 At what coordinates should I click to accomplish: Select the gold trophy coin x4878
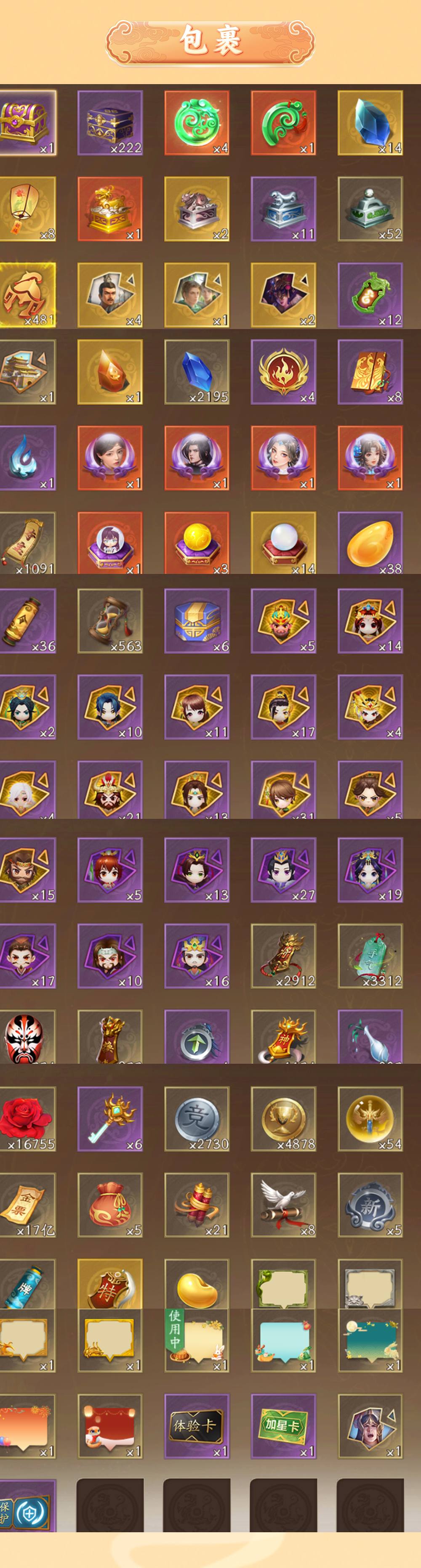point(283,1119)
